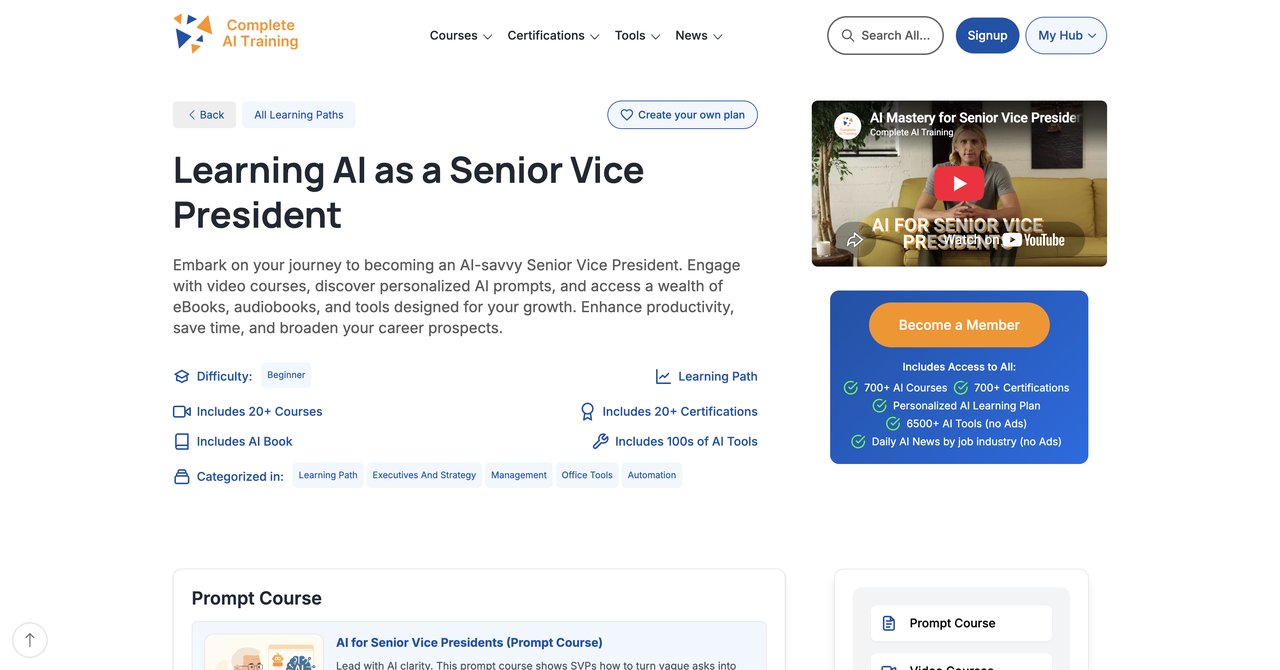Viewport: 1280px width, 670px height.
Task: Click Create your own plan button
Action: tap(682, 115)
